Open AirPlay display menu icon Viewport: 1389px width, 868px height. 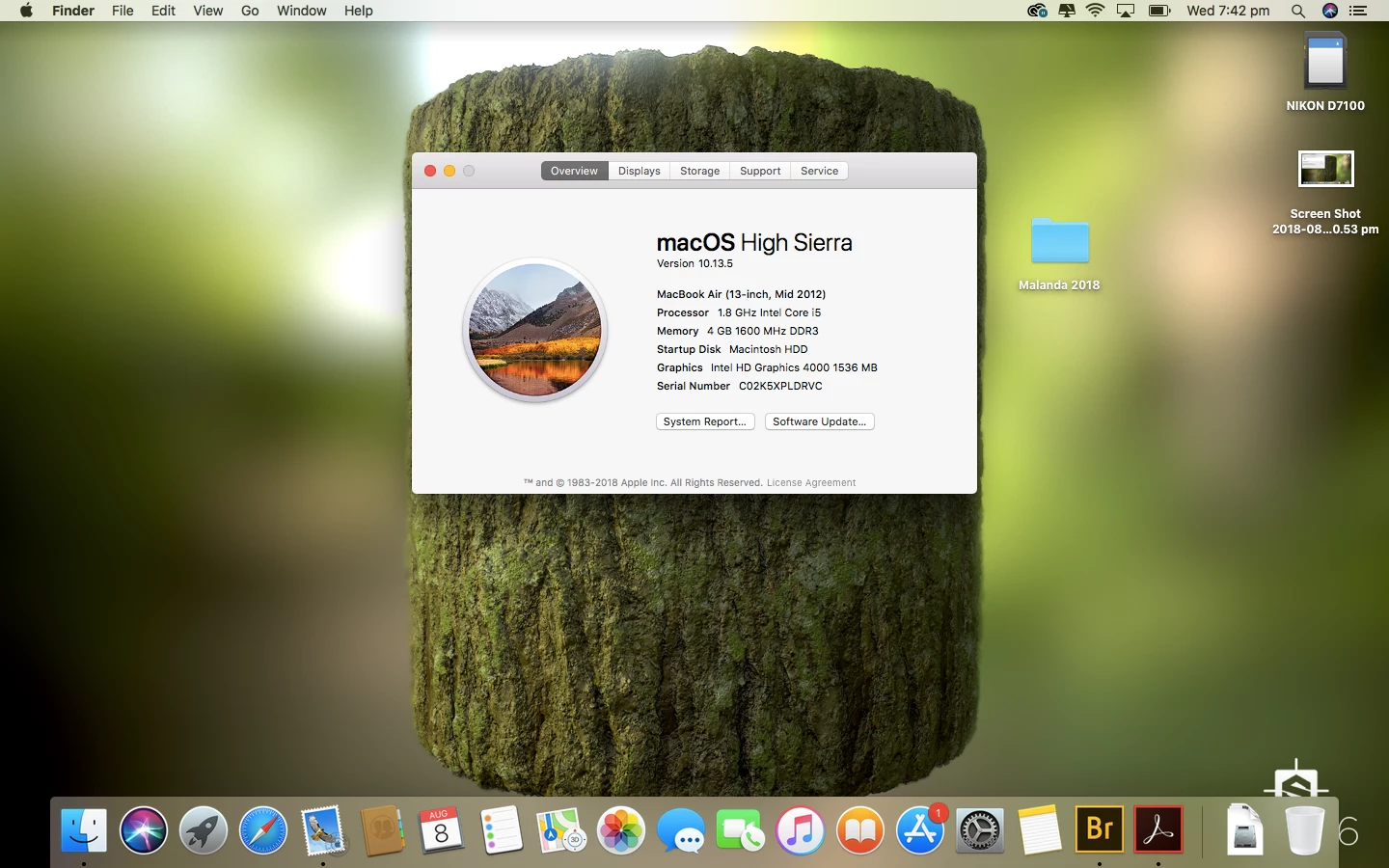pyautogui.click(x=1126, y=11)
